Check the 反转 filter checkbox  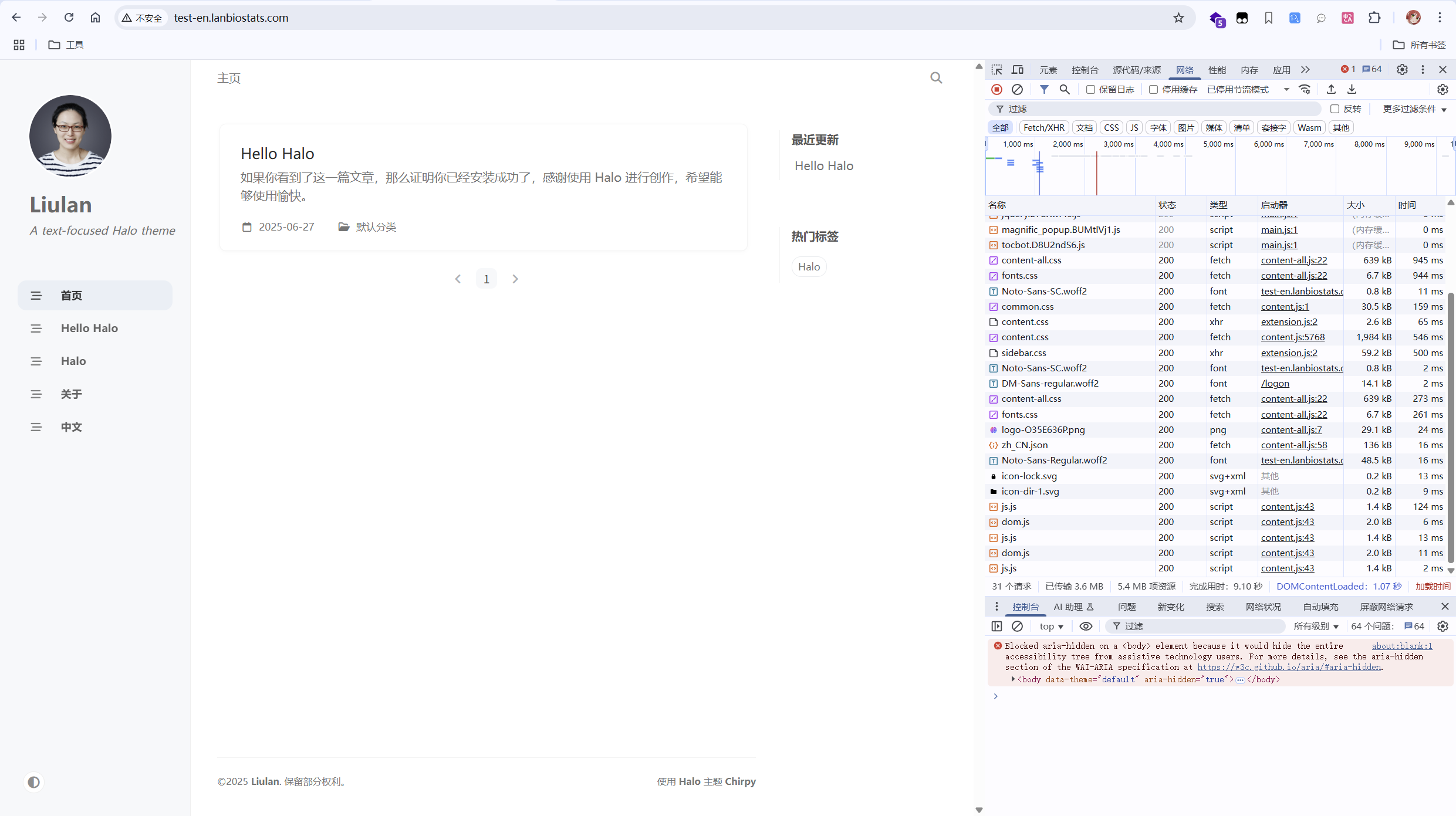(x=1335, y=109)
